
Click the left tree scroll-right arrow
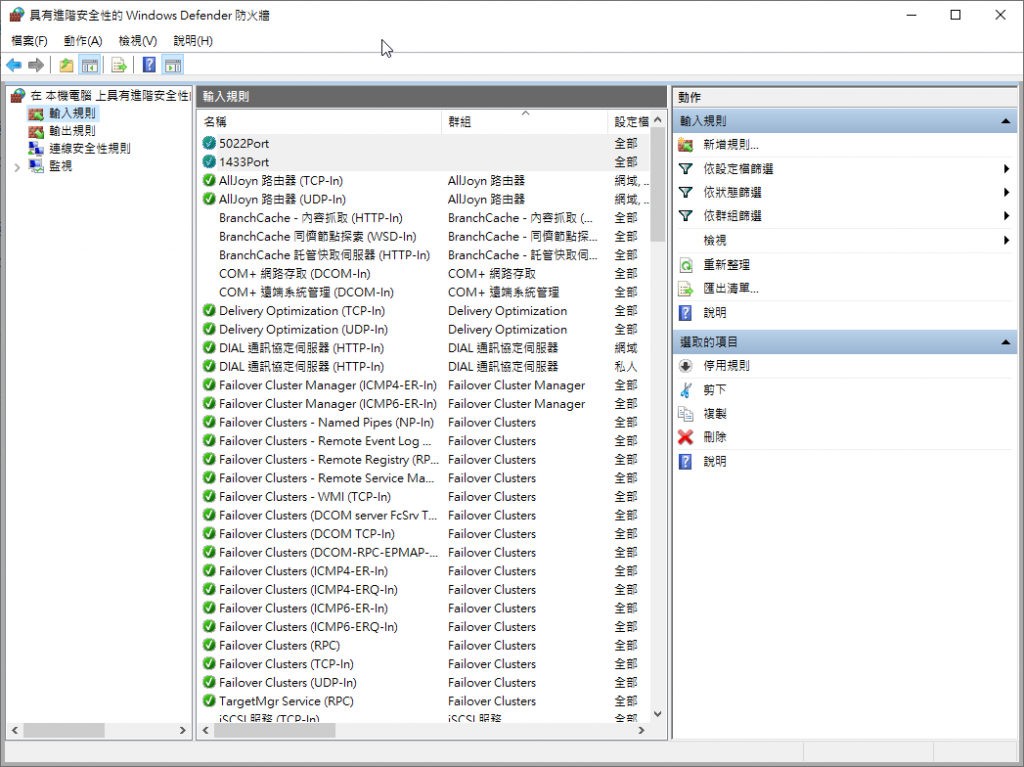183,730
